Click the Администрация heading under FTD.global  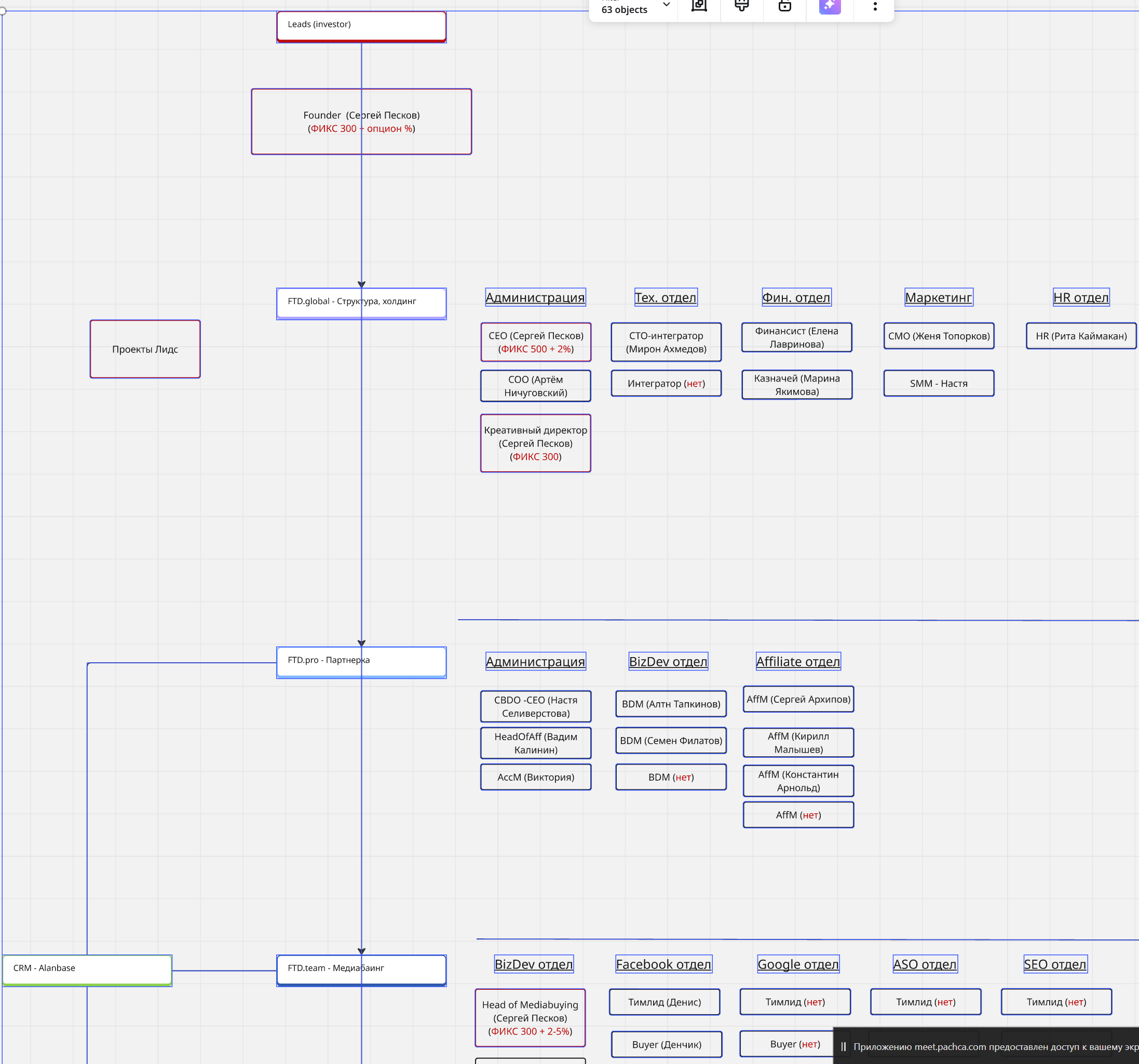(x=535, y=297)
